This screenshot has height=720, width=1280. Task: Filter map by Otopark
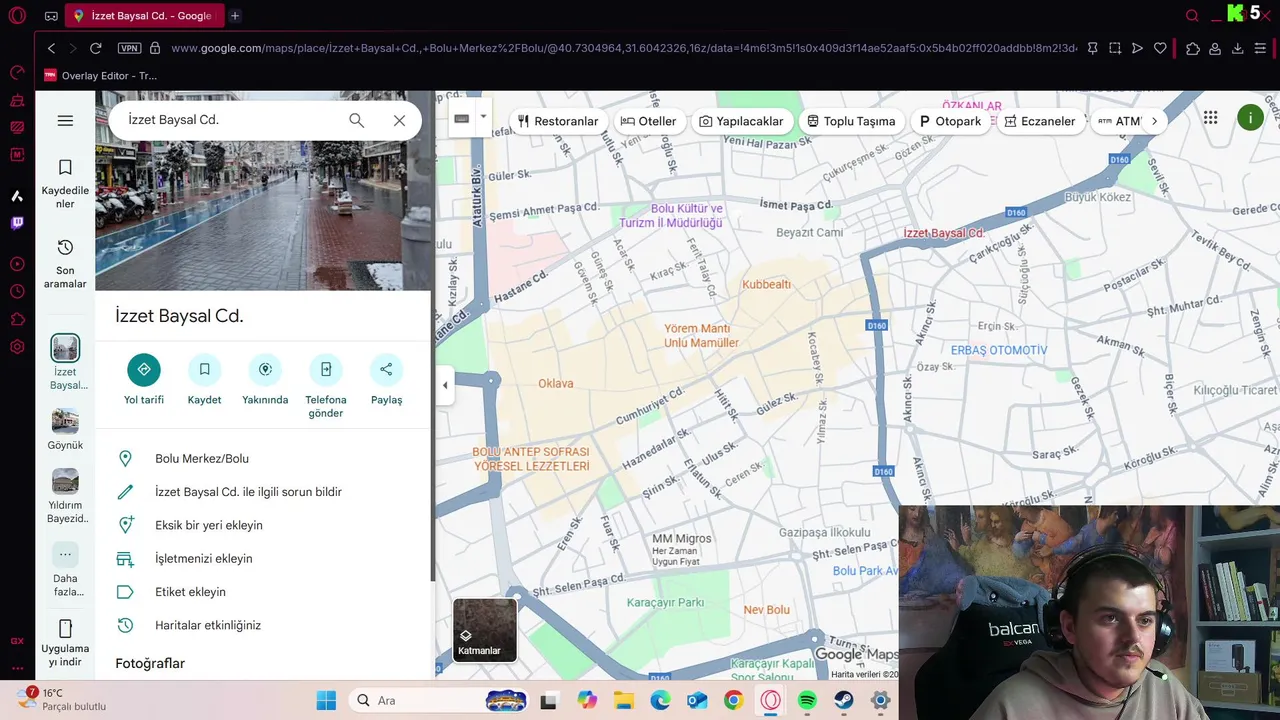click(951, 121)
